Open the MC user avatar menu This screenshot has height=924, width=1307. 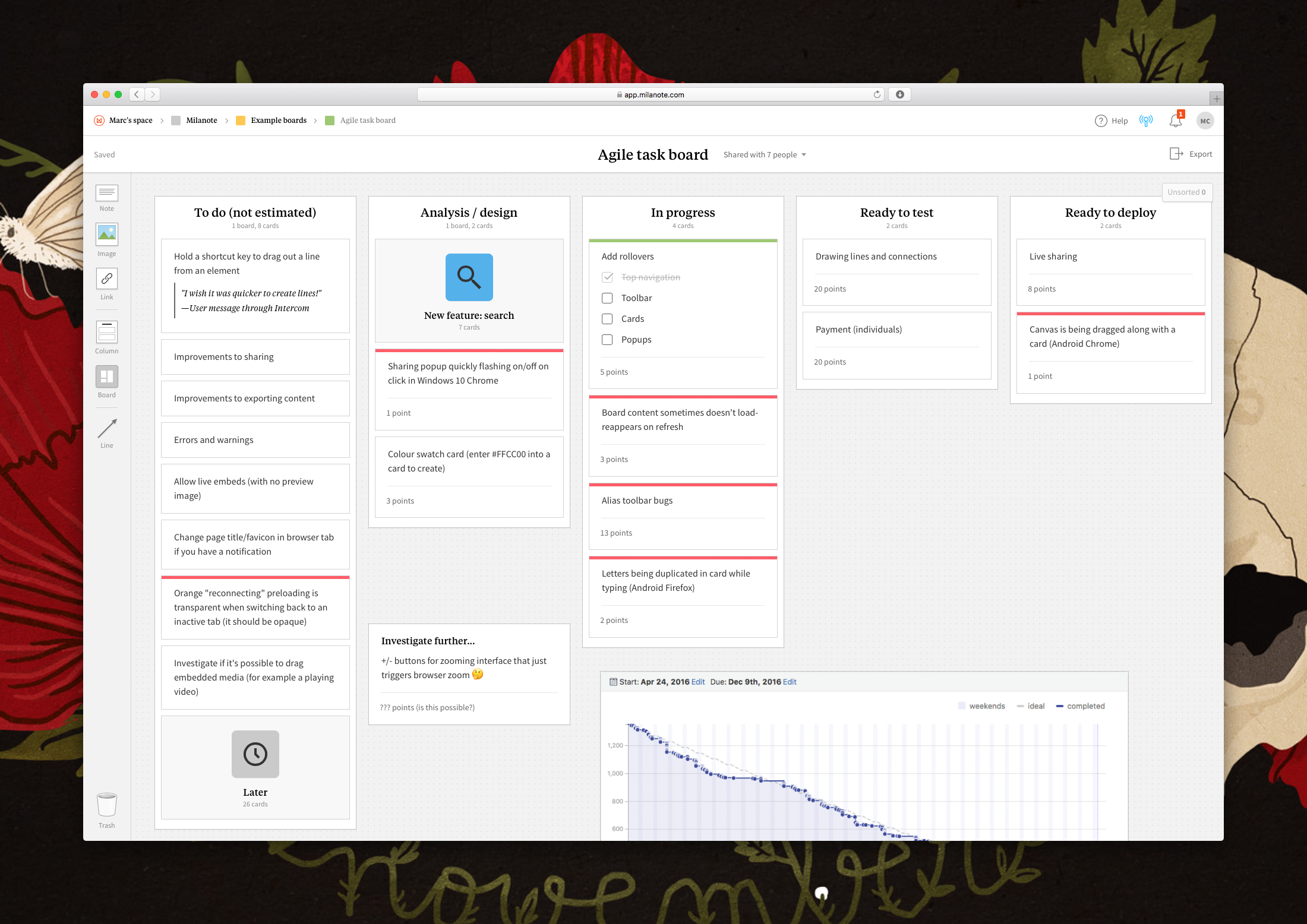1205,121
